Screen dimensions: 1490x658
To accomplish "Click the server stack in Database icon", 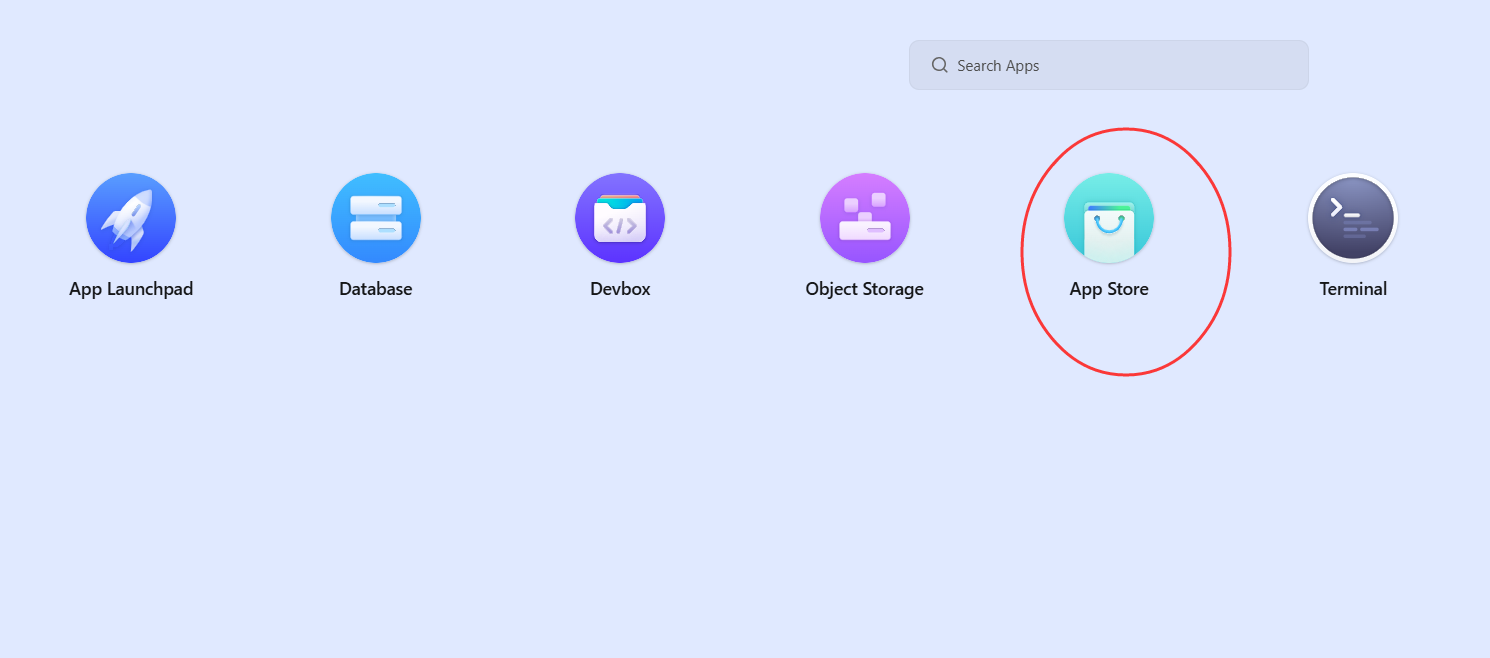I will click(376, 218).
